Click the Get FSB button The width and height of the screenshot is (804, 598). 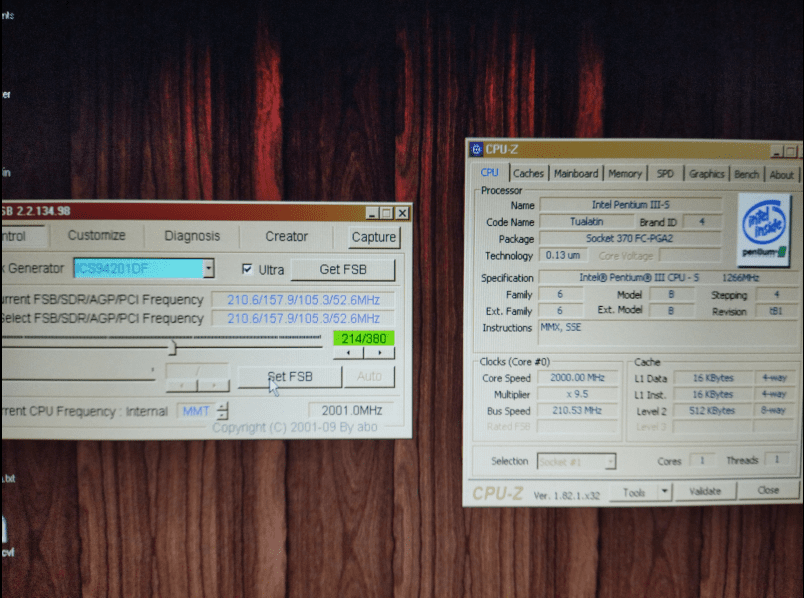343,270
